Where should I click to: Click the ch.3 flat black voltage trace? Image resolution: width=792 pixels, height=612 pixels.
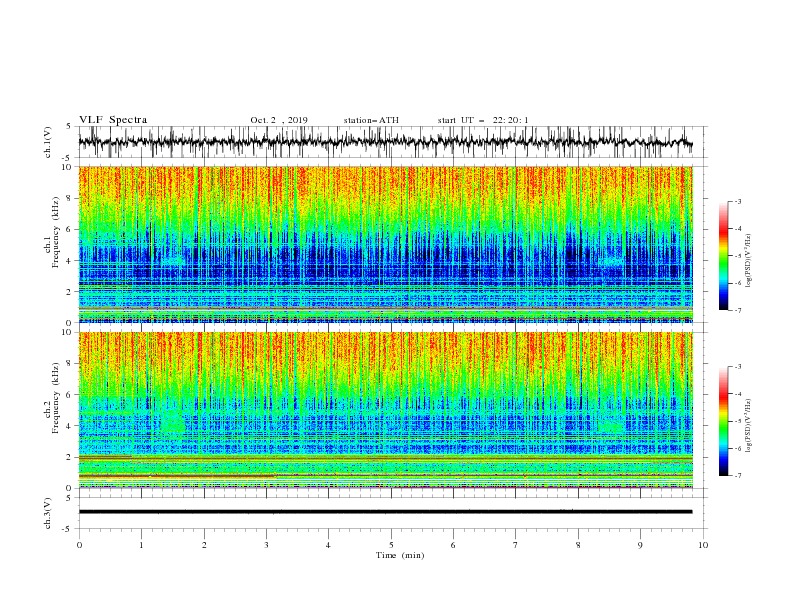coord(385,512)
